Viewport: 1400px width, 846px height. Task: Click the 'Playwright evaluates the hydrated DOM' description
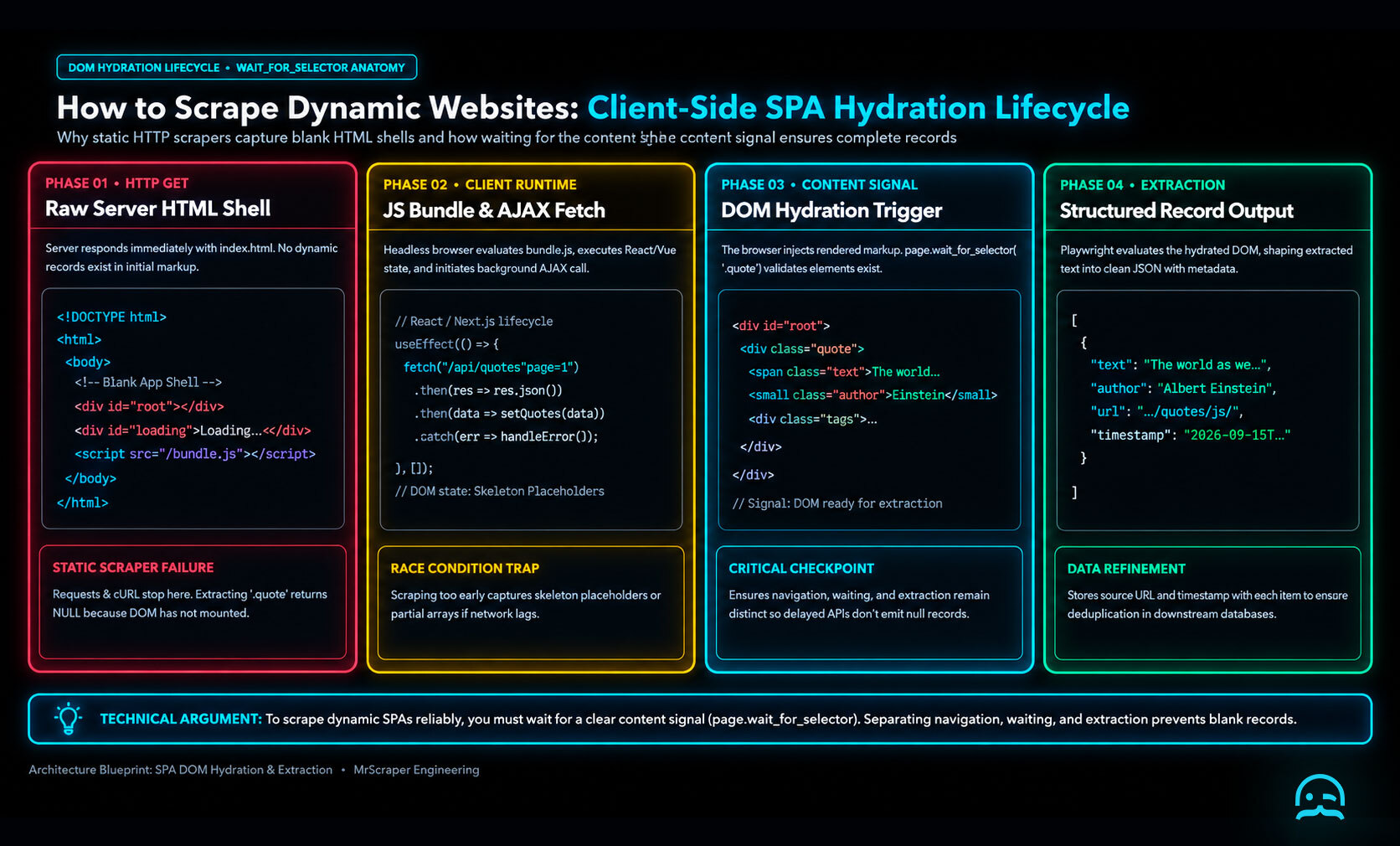[x=1207, y=260]
